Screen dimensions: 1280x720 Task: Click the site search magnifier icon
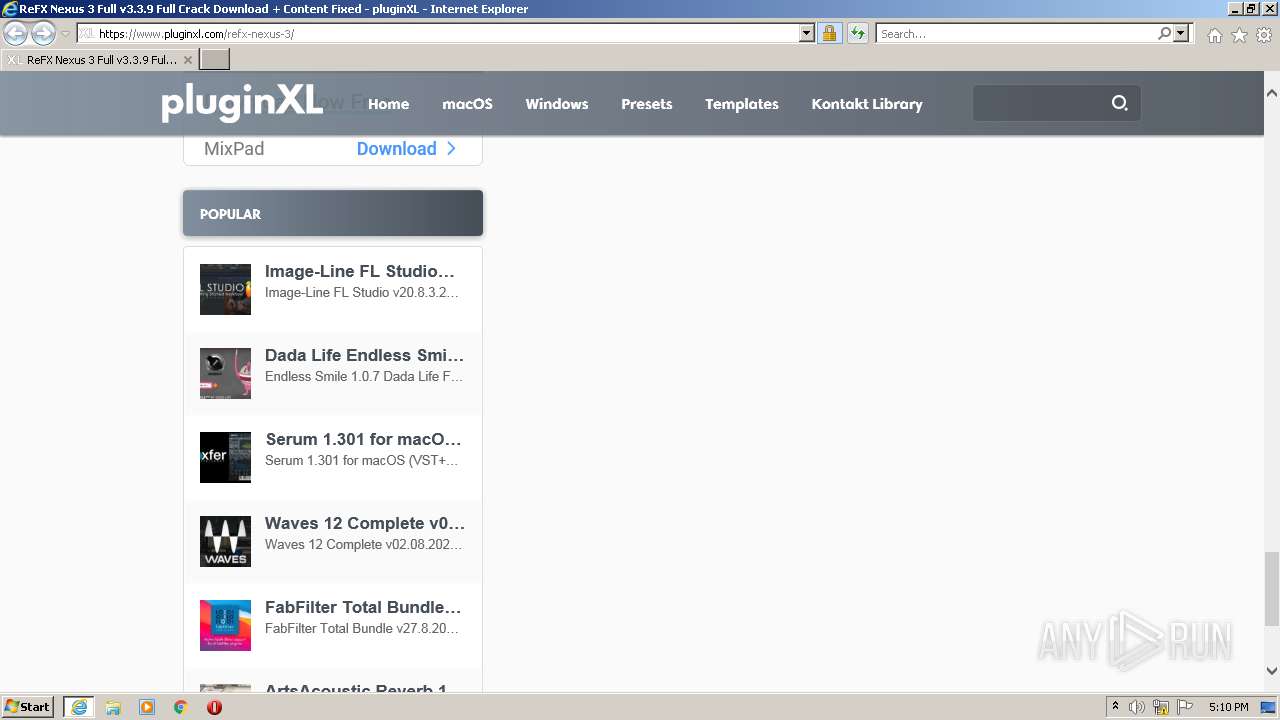click(x=1119, y=103)
